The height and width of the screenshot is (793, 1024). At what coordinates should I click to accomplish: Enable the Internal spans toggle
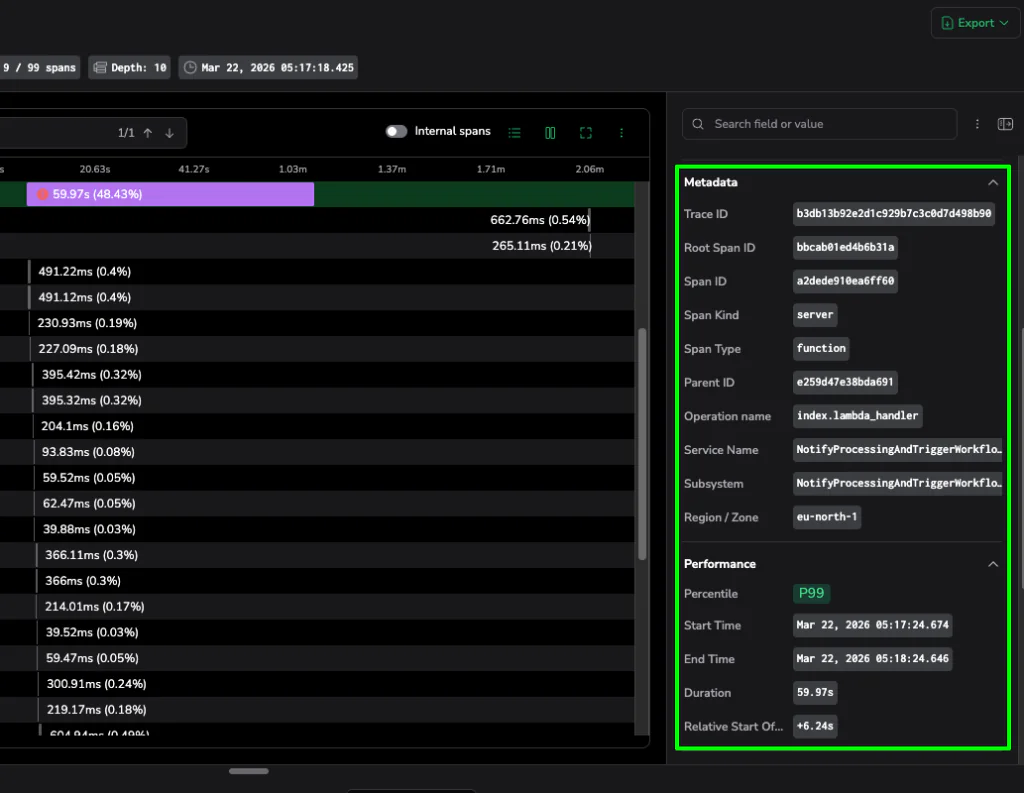click(x=397, y=132)
